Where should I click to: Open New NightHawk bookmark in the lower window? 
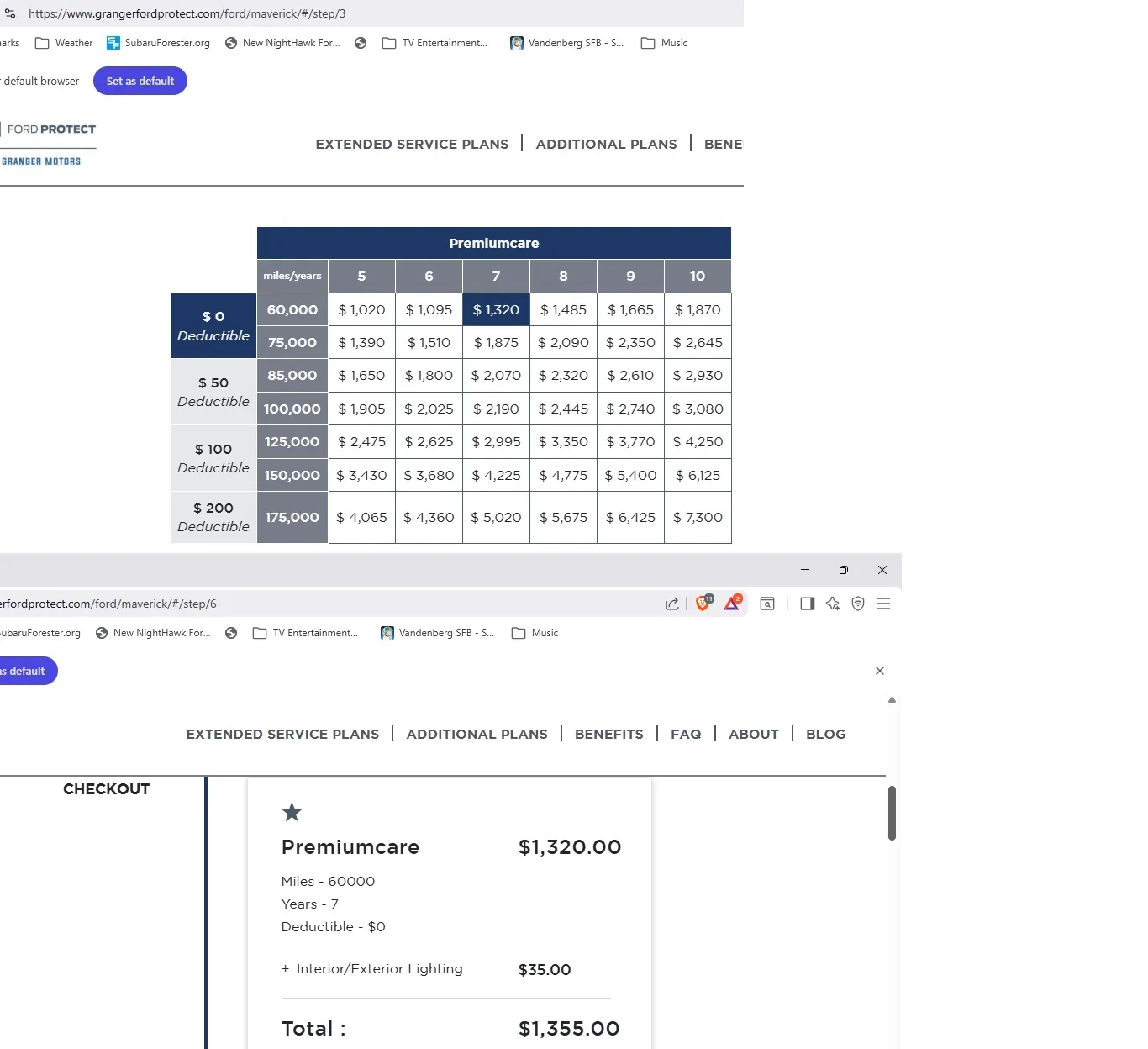tap(153, 633)
